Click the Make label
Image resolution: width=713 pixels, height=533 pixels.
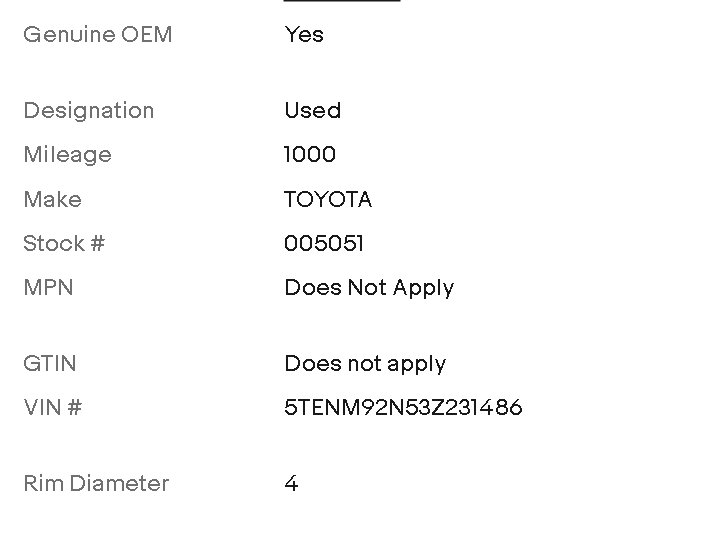(x=52, y=199)
